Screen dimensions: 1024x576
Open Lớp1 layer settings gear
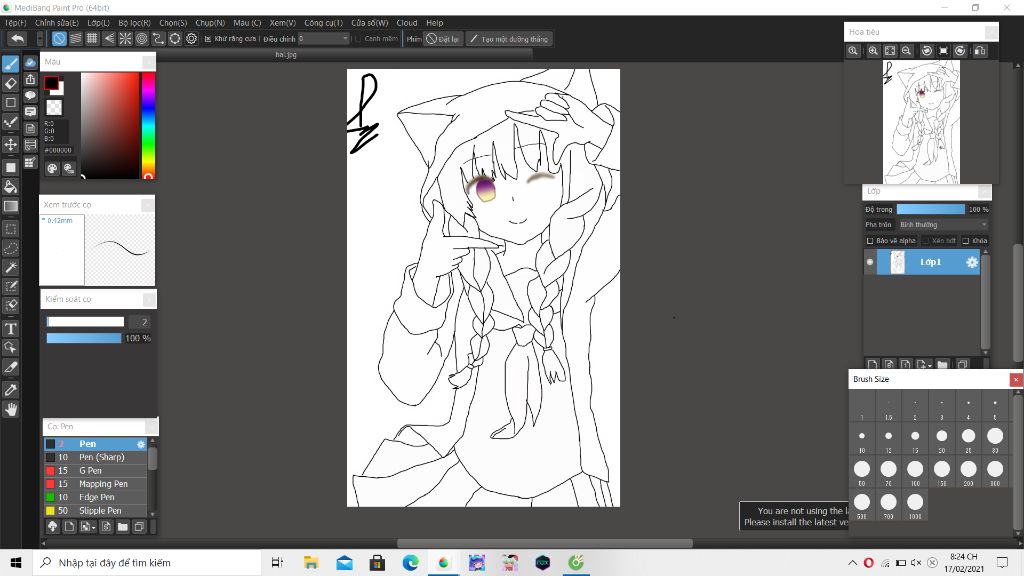(972, 262)
